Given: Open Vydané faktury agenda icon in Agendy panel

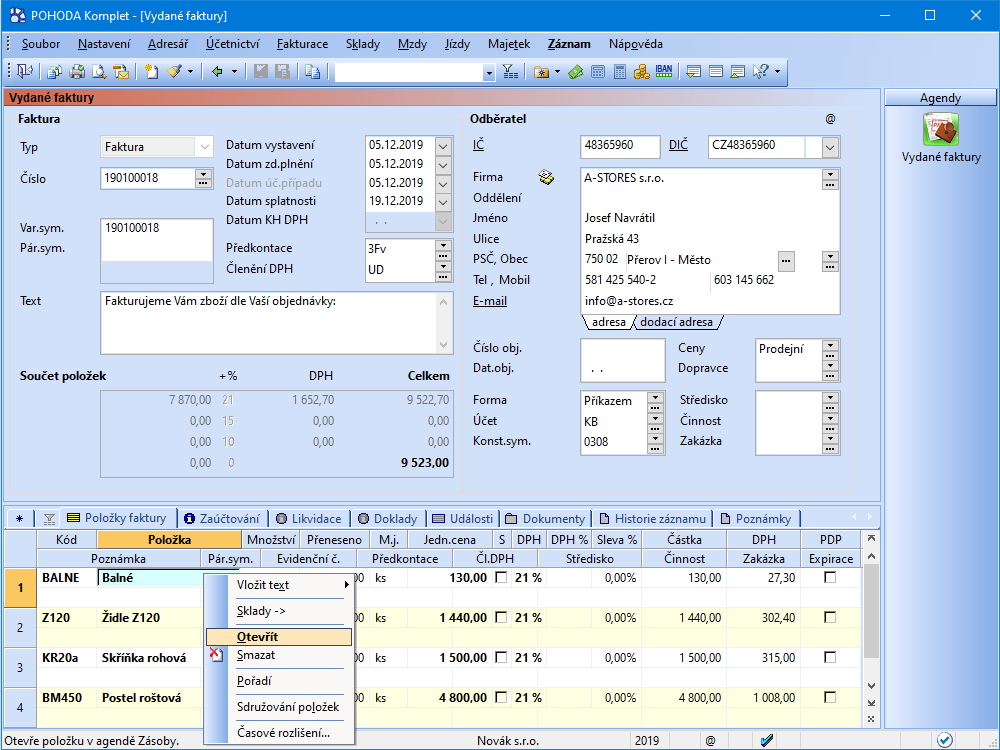Looking at the screenshot, I should tap(941, 128).
